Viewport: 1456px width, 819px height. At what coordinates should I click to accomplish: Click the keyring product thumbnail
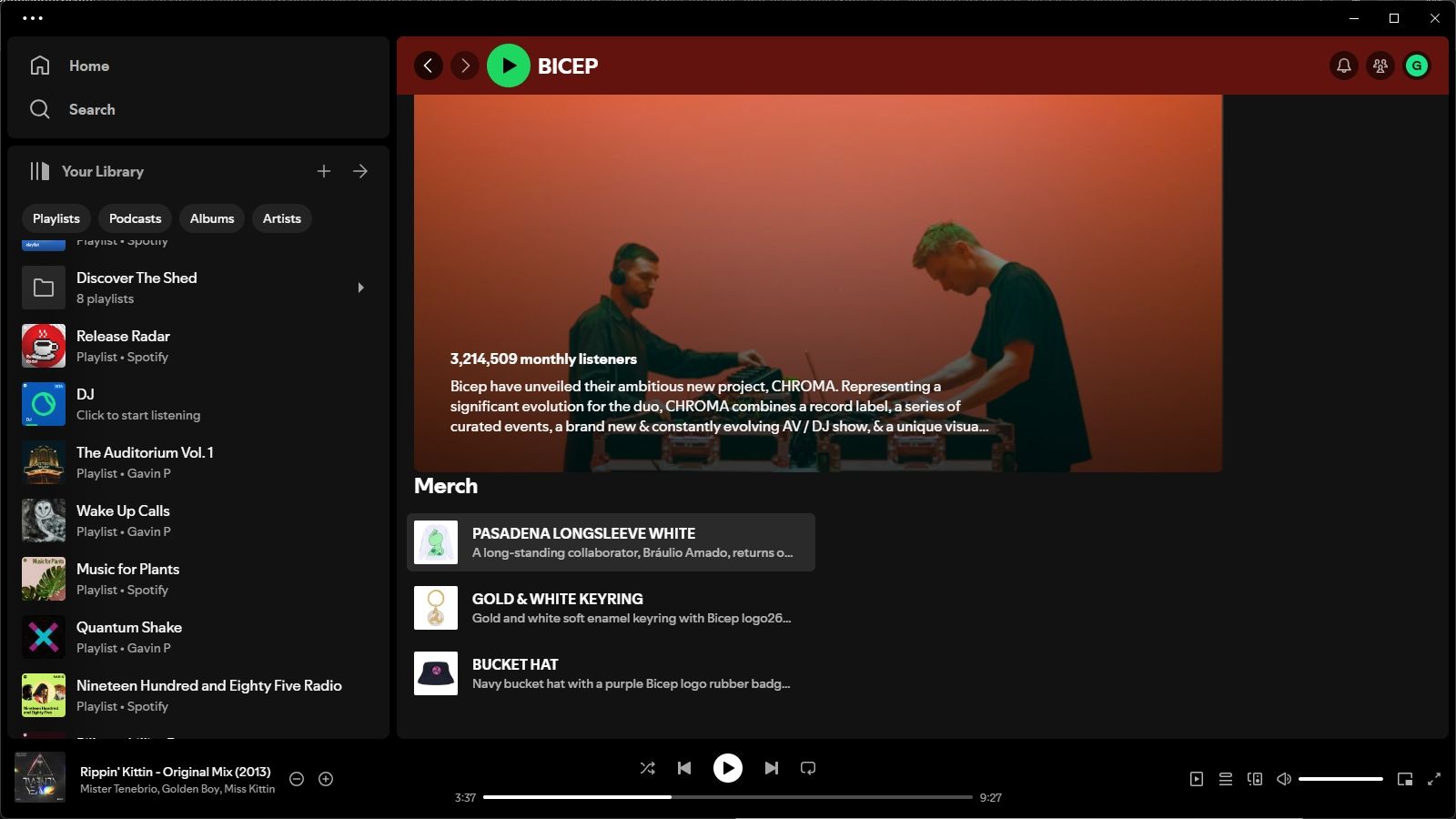[436, 608]
